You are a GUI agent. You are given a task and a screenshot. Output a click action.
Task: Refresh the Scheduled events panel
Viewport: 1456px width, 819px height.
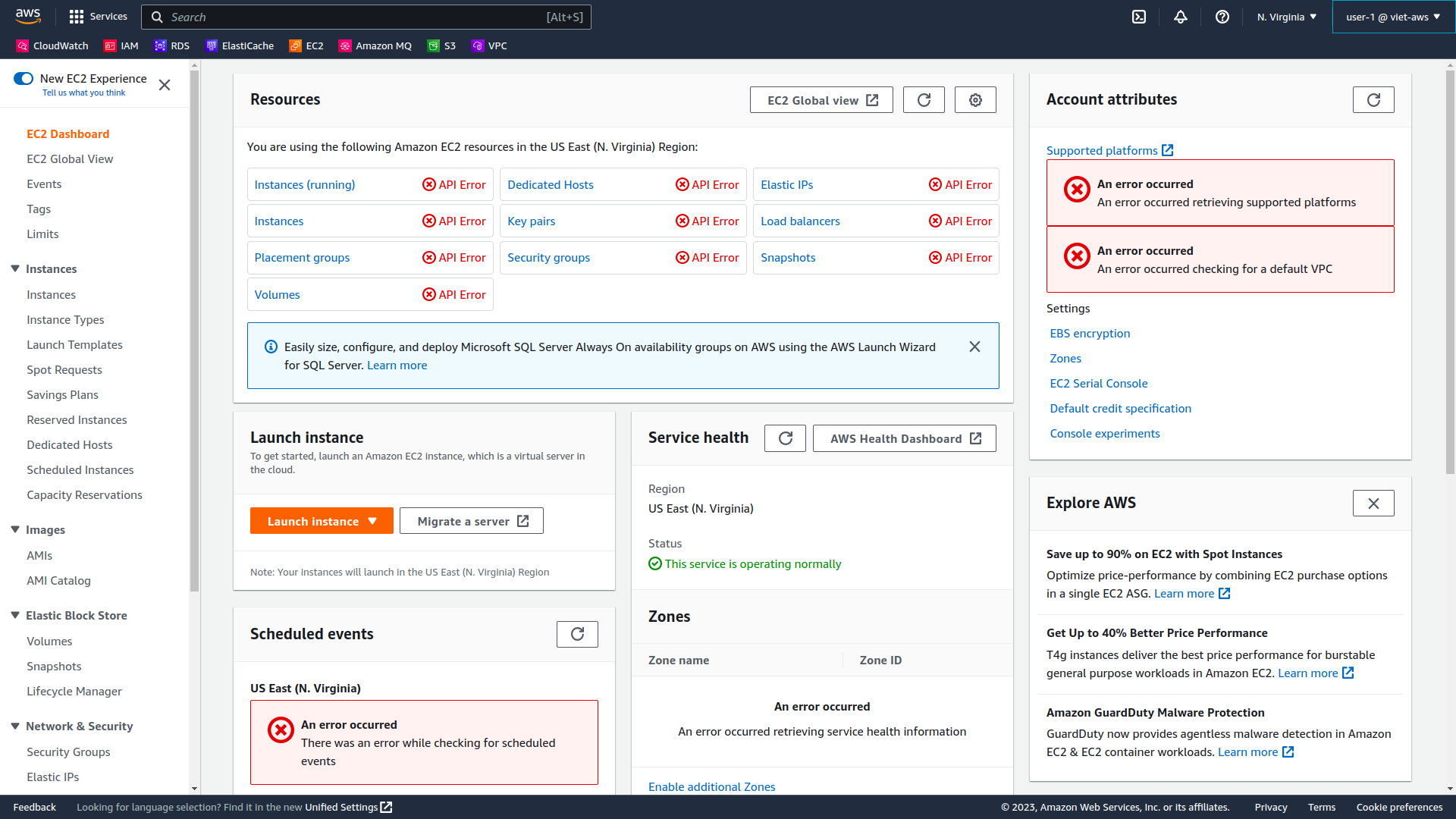coord(577,634)
